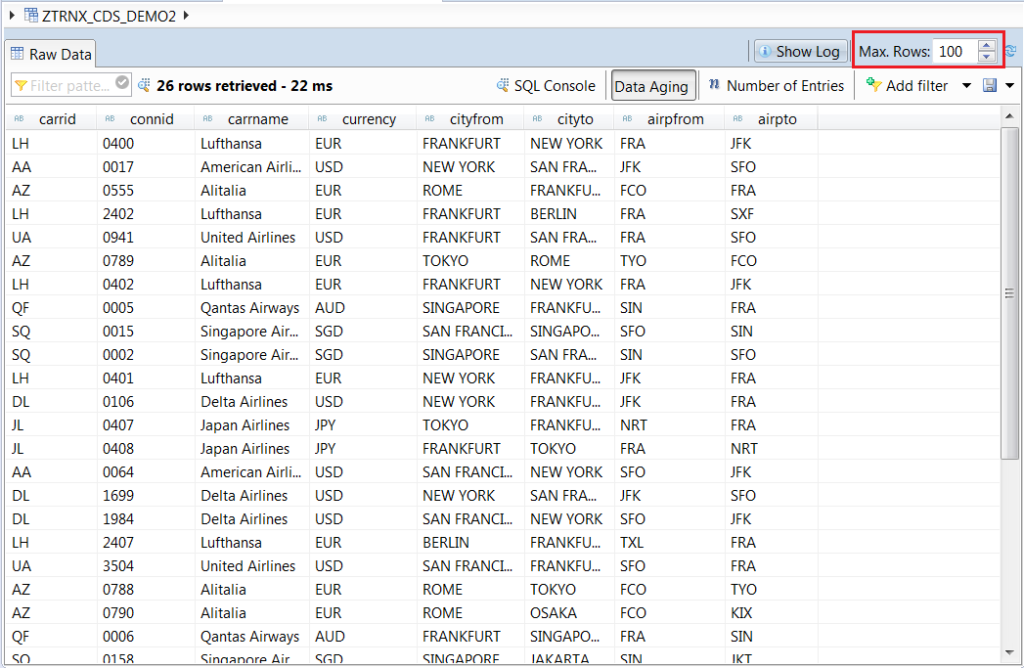Viewport: 1024px width, 668px height.
Task: Increase Max. Rows with up arrow
Action: [987, 45]
